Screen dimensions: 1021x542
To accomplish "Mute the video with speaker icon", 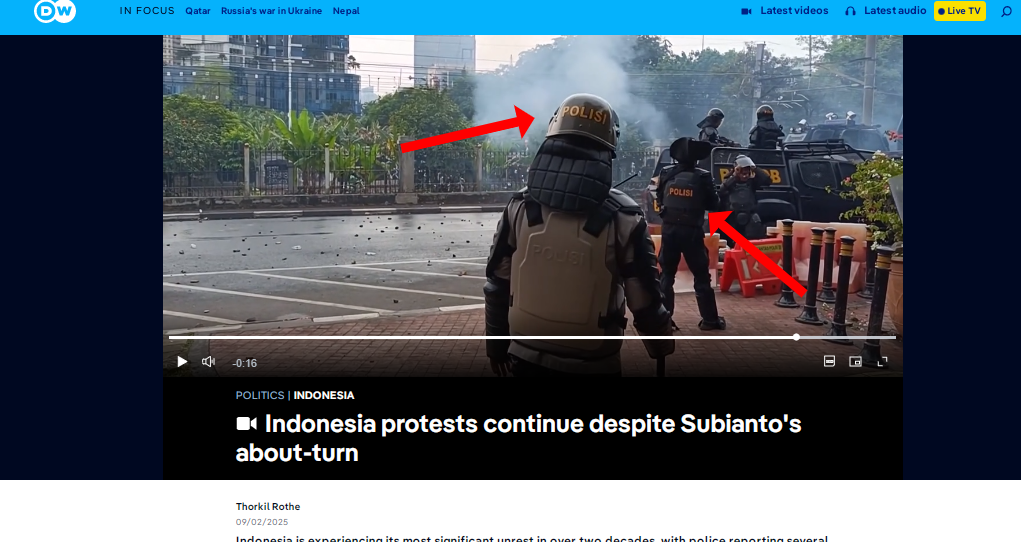I will tap(208, 362).
